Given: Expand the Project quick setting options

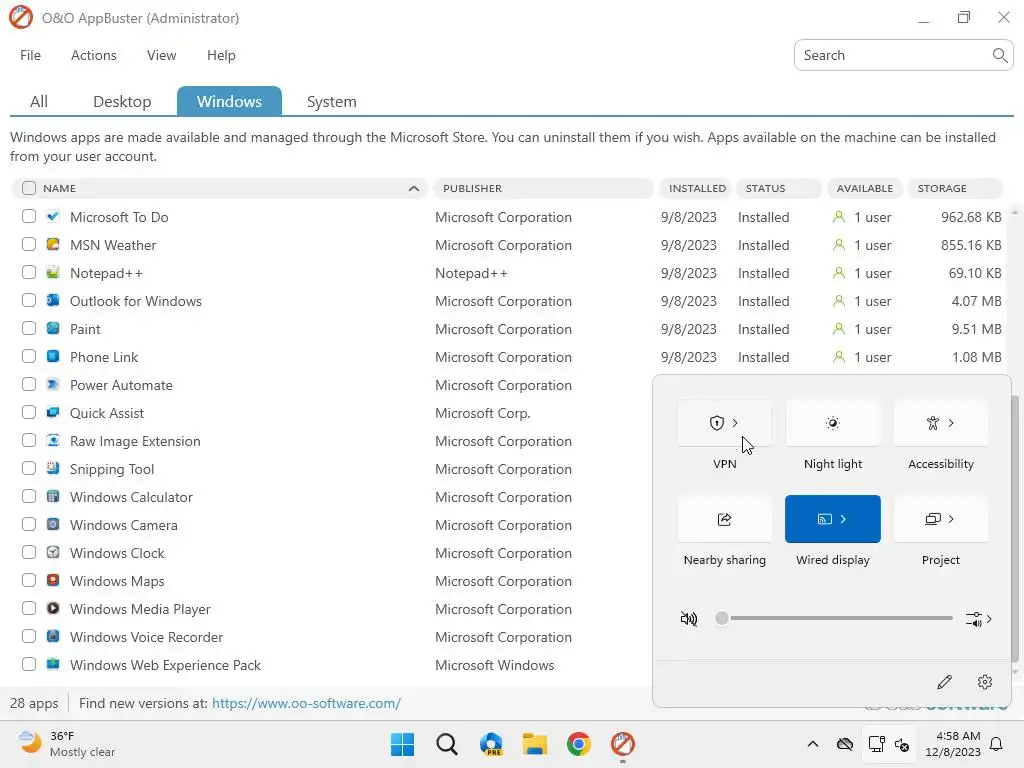Looking at the screenshot, I should point(952,519).
